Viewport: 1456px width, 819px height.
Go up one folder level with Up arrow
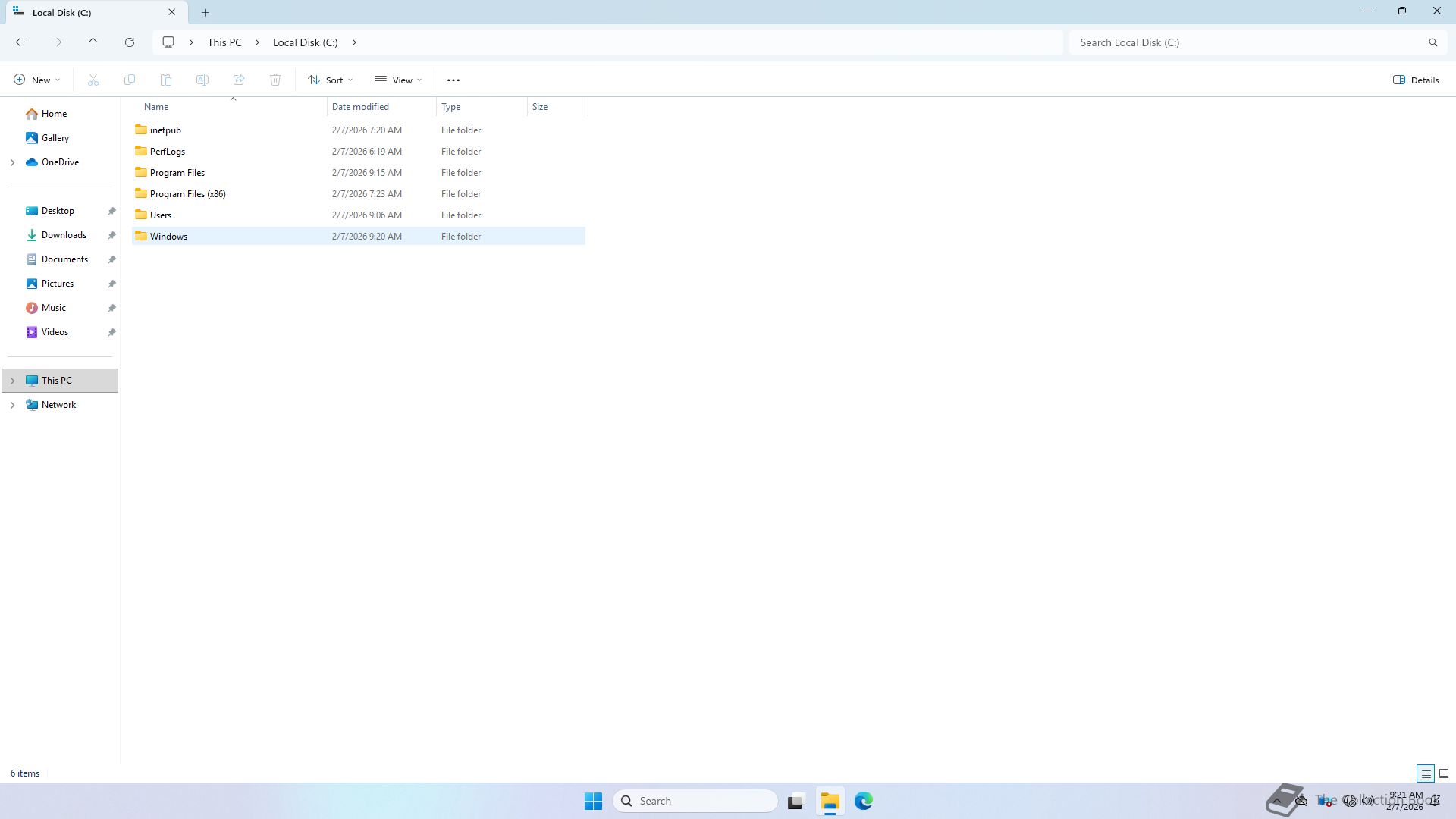pos(93,42)
